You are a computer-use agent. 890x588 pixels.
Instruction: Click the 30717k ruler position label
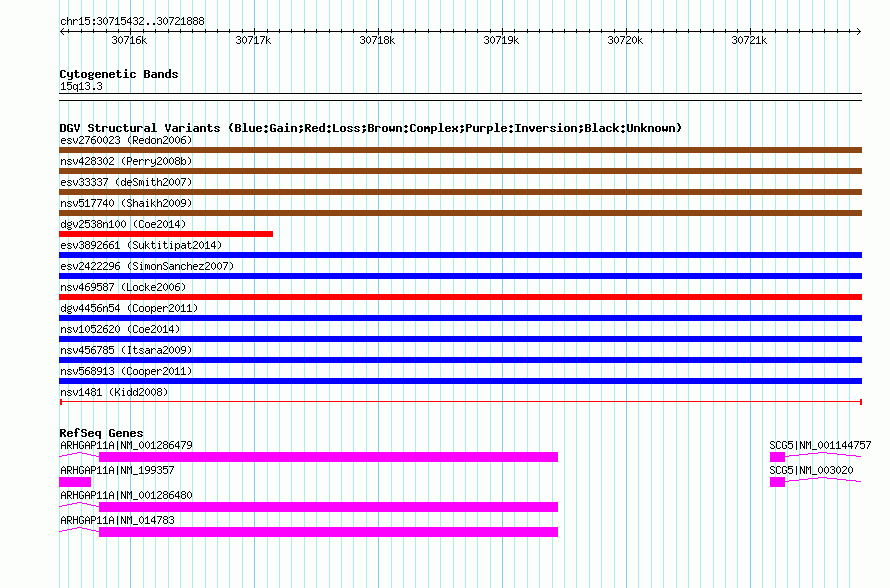[x=253, y=40]
